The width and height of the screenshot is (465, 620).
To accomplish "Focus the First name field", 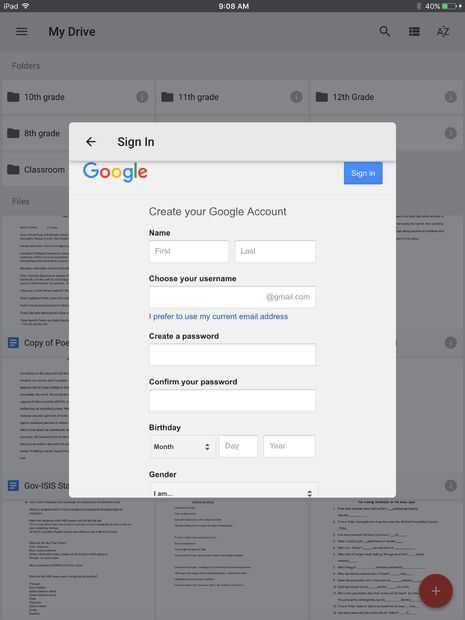I will [189, 251].
